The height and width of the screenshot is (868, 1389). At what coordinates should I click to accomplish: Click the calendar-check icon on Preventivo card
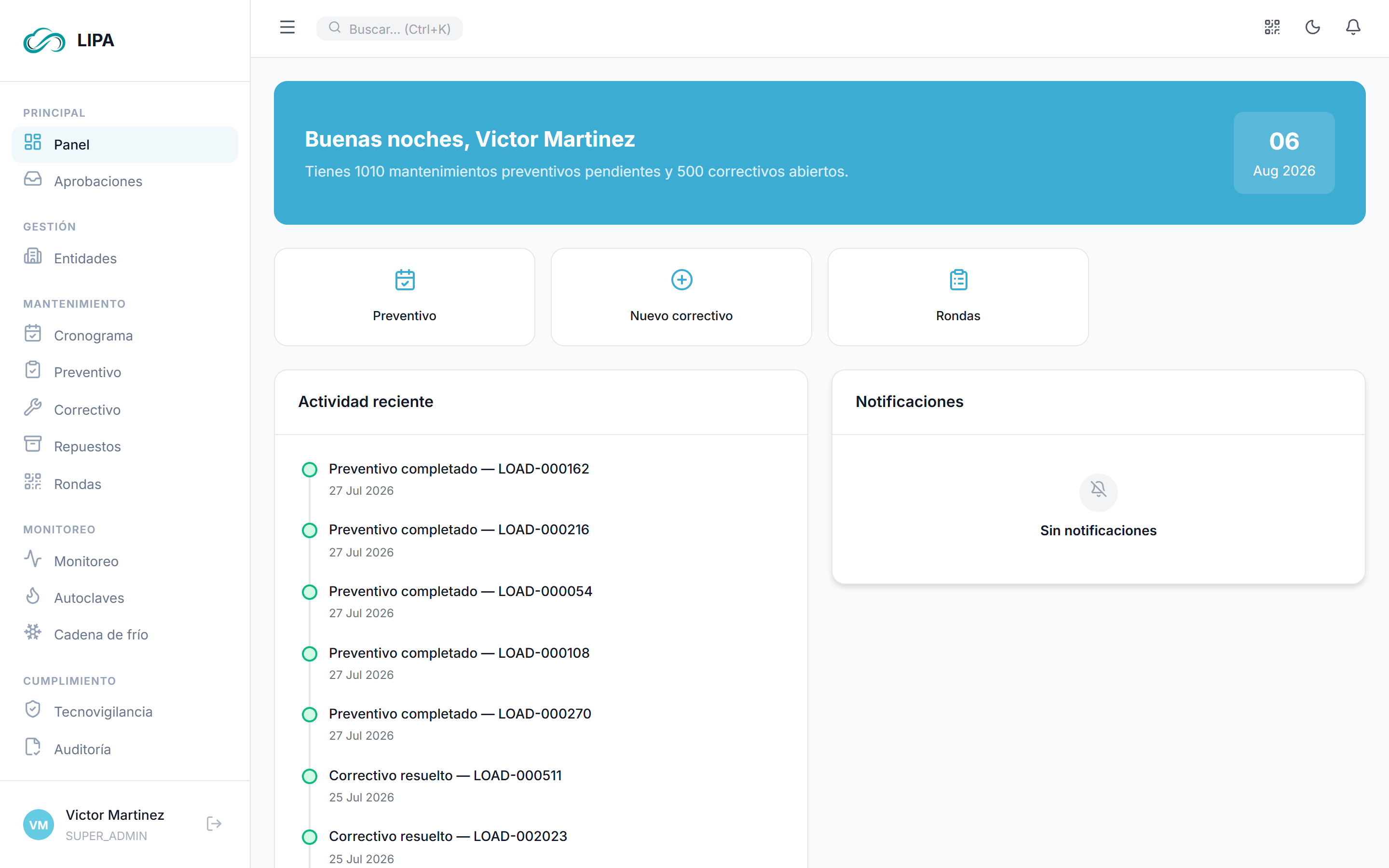tap(405, 280)
